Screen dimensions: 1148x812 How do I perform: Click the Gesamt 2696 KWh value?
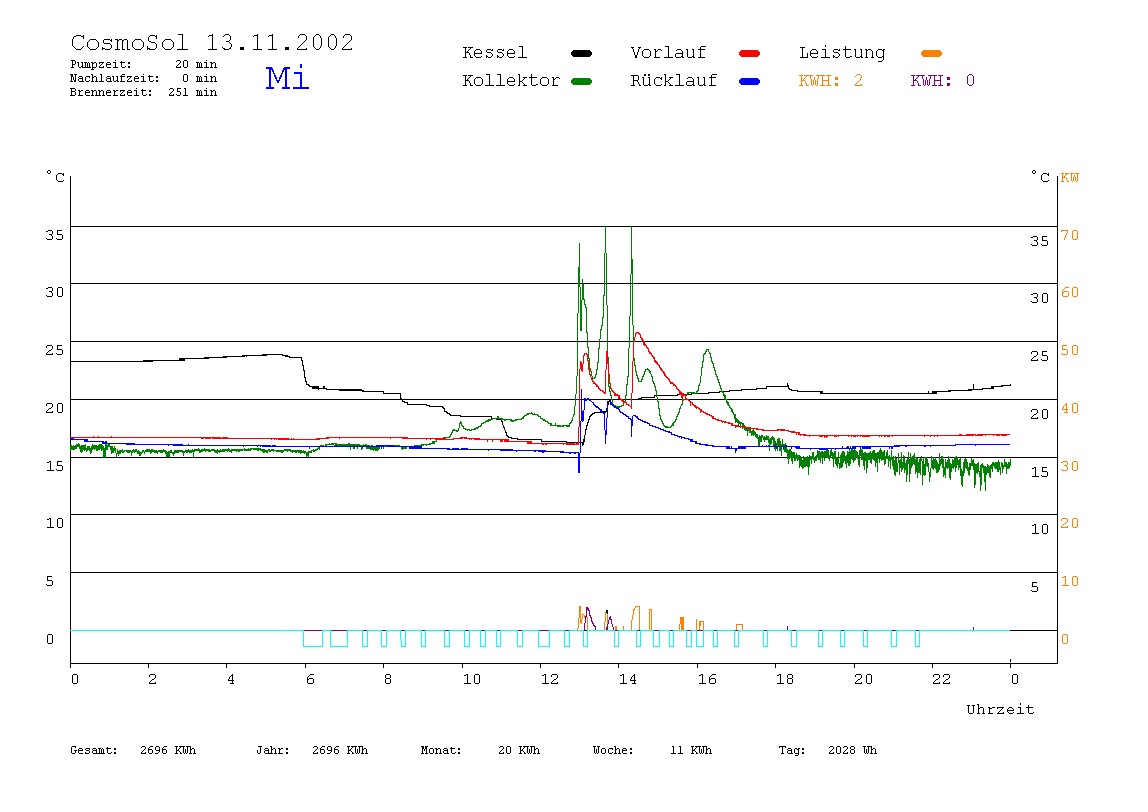click(x=168, y=750)
